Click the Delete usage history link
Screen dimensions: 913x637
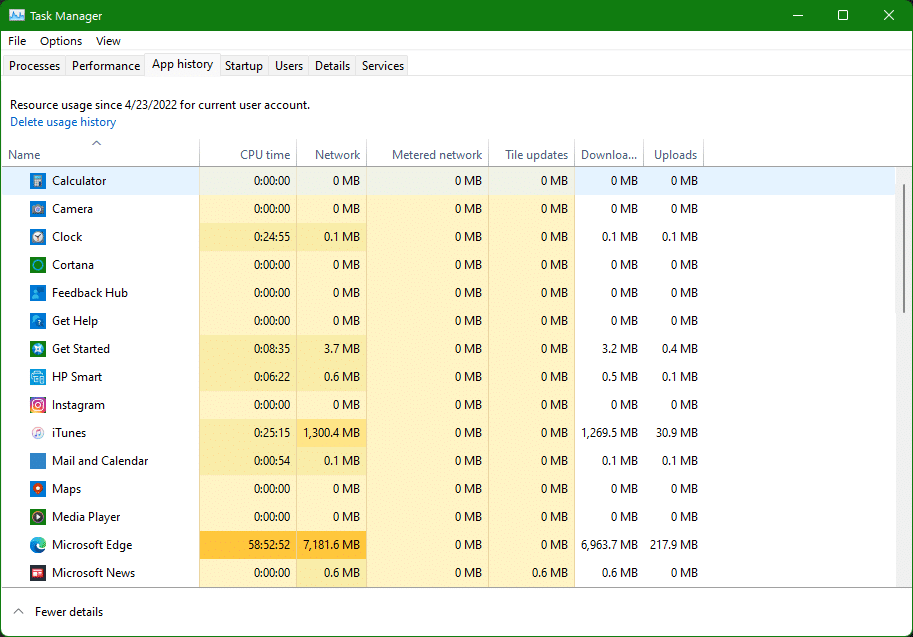click(x=63, y=122)
